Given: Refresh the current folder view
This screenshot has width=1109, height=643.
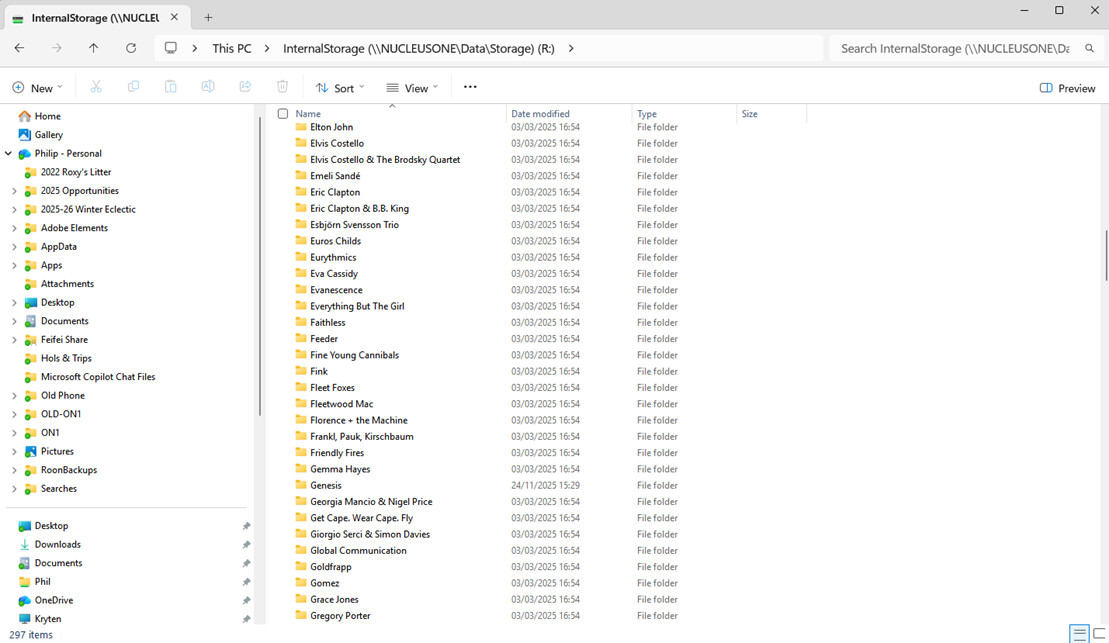Looking at the screenshot, I should point(131,48).
